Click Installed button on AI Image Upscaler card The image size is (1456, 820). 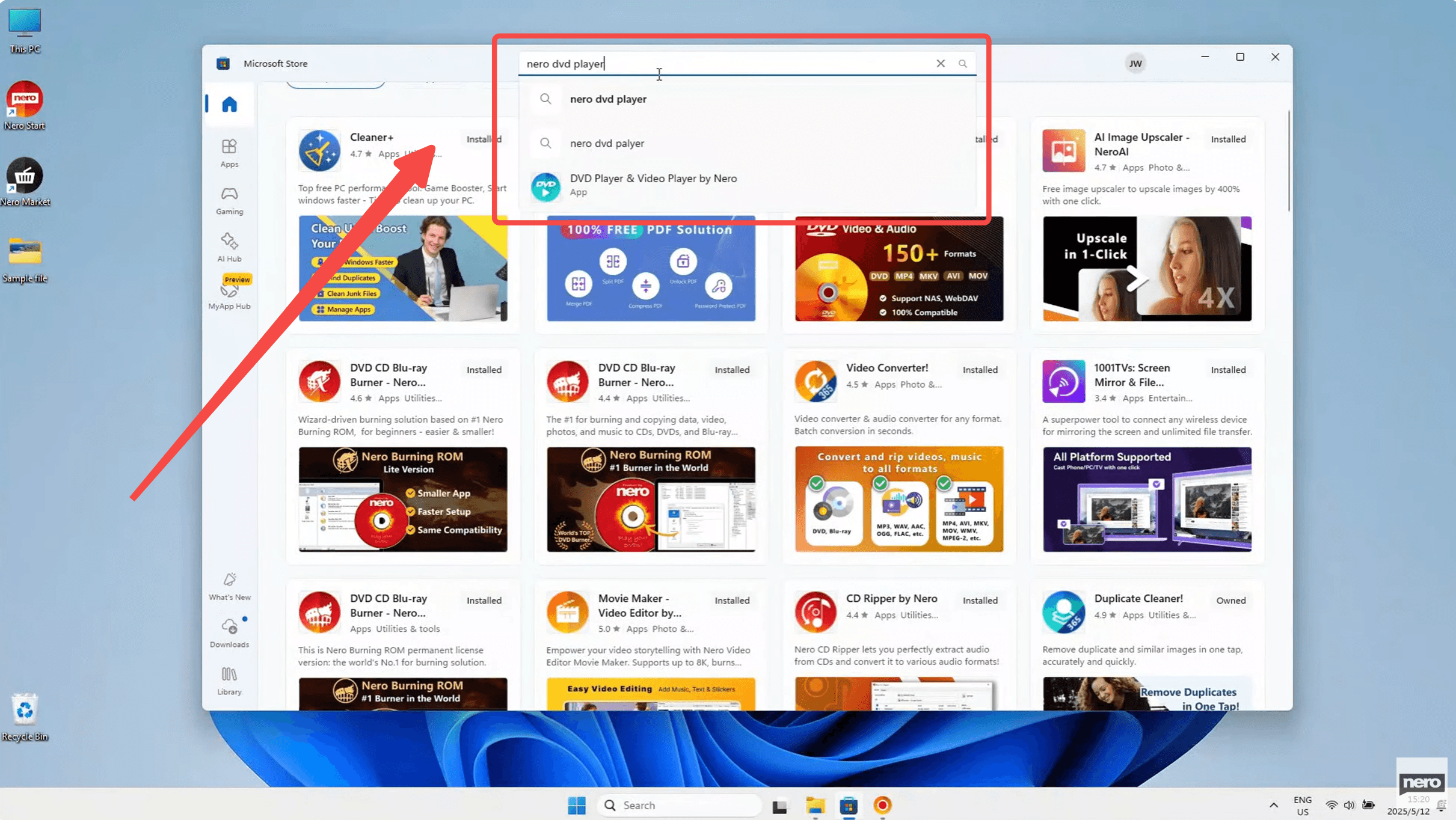[1228, 139]
